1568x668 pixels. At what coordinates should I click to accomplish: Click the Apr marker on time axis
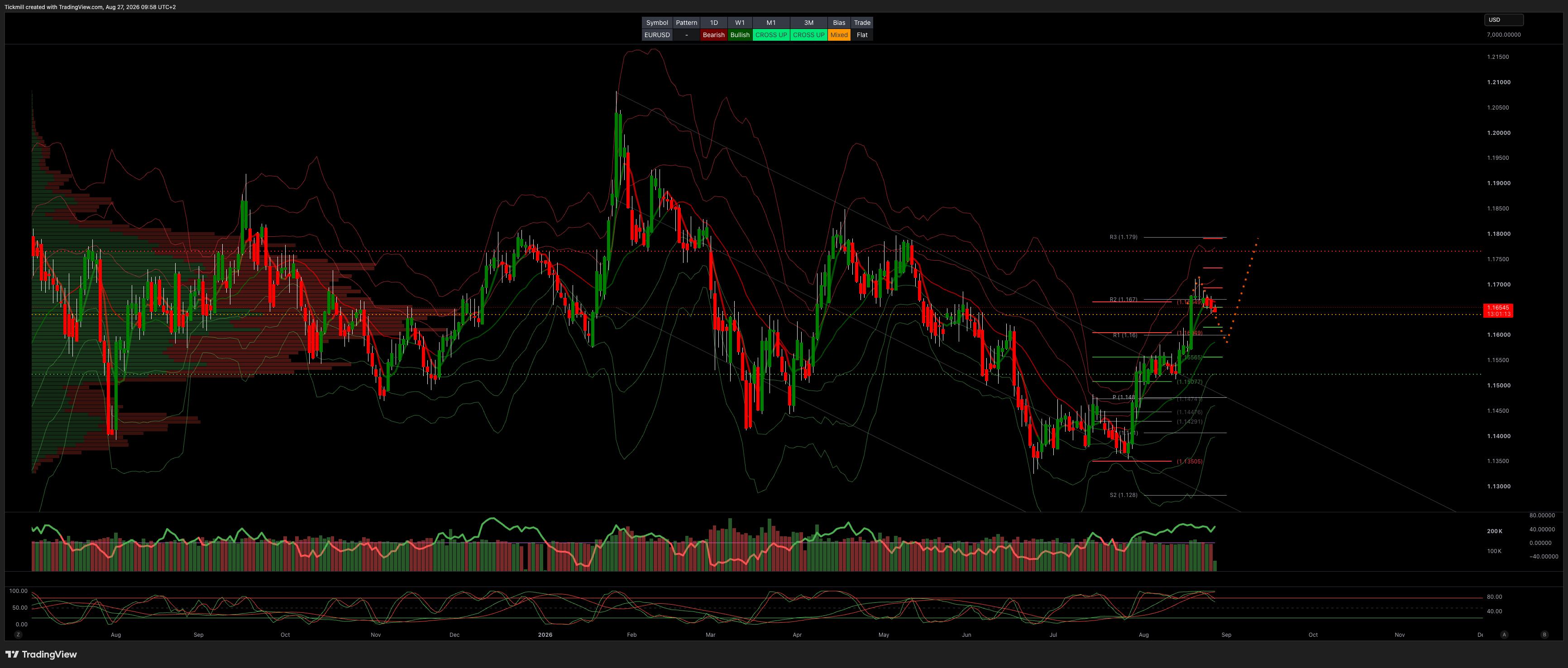coord(798,635)
